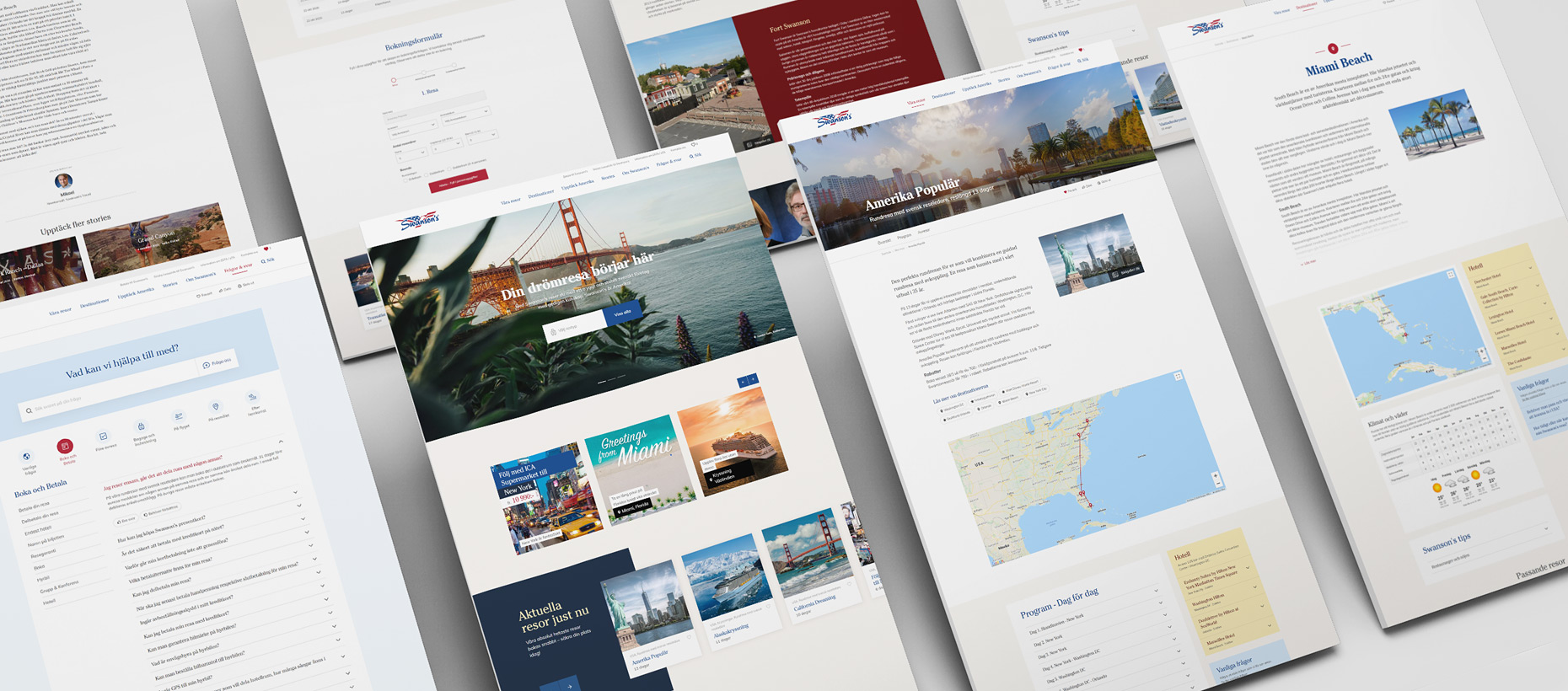
Task: Open Kryssning cruise ship sunset card
Action: (x=733, y=442)
